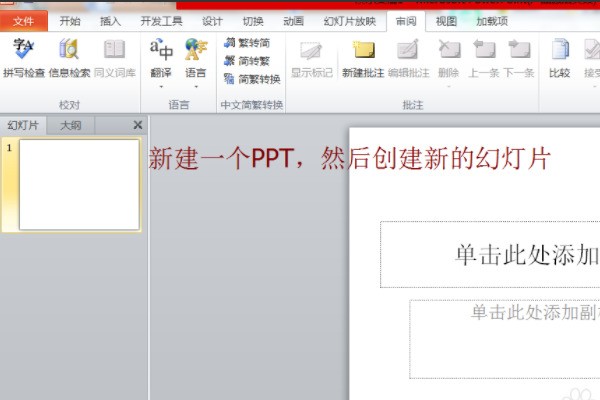This screenshot has height=400, width=600.
Task: Click the subtitle placeholder on slide
Action: click(505, 339)
